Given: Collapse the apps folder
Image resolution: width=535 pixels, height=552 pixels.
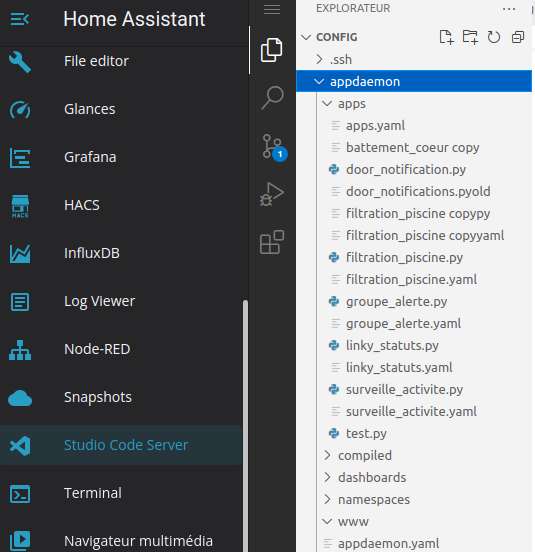Looking at the screenshot, I should point(327,104).
